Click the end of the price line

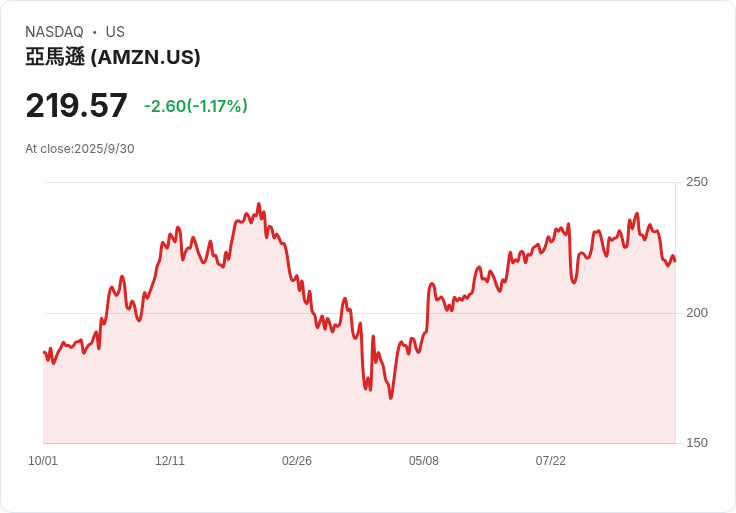pyautogui.click(x=675, y=261)
